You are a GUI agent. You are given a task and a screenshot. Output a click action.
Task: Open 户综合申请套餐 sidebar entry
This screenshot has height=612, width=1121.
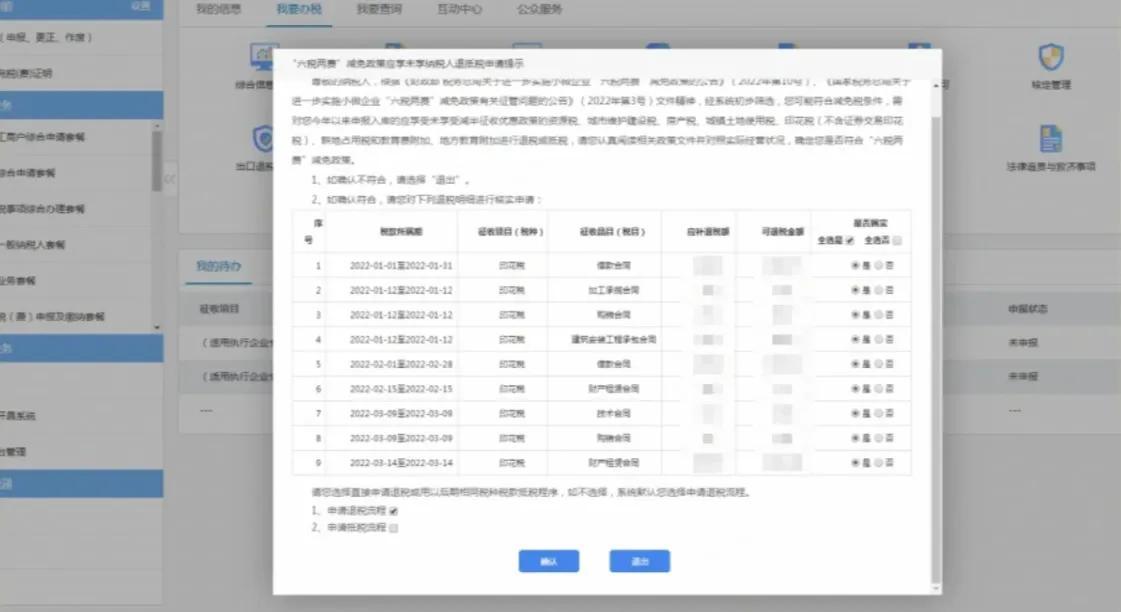coord(42,137)
